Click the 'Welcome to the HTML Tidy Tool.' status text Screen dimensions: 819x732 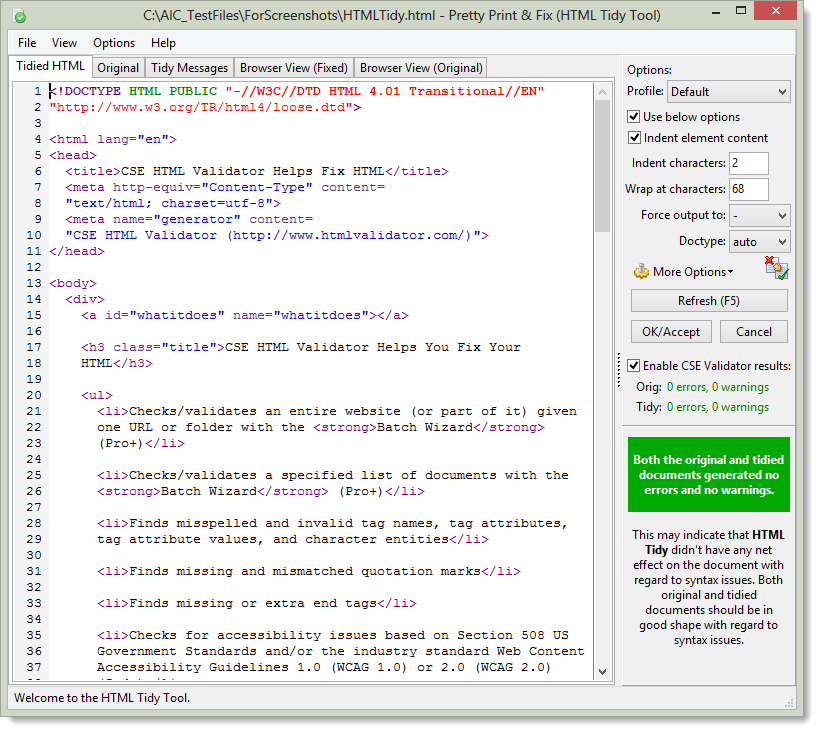(x=102, y=698)
